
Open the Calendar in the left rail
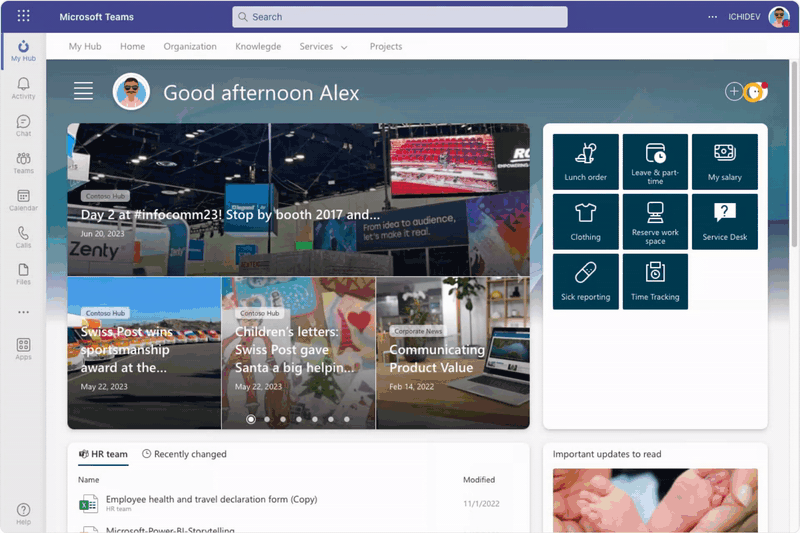click(x=23, y=200)
